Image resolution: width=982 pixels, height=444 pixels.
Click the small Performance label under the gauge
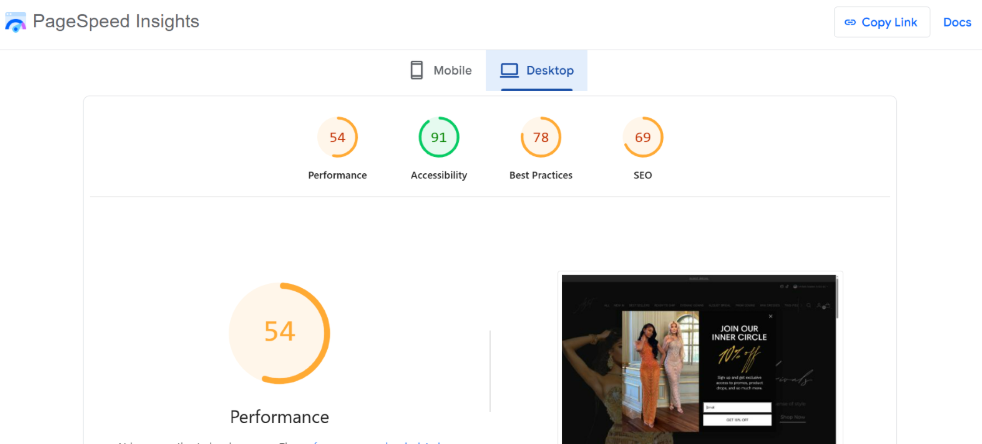pyautogui.click(x=337, y=175)
